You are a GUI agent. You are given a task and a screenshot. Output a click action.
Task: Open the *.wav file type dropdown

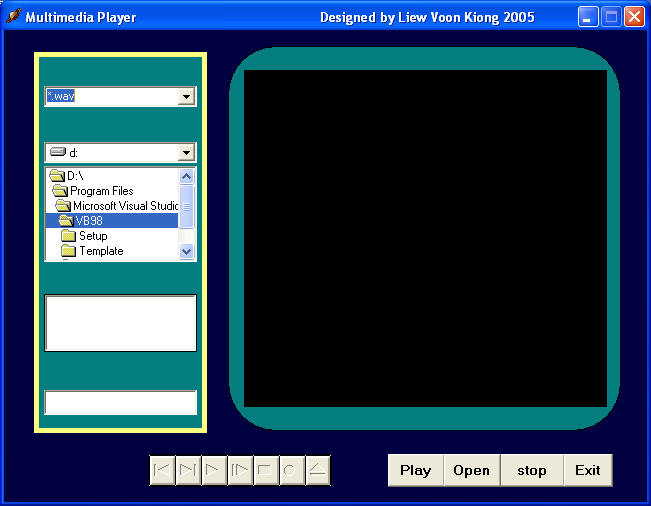(x=186, y=97)
